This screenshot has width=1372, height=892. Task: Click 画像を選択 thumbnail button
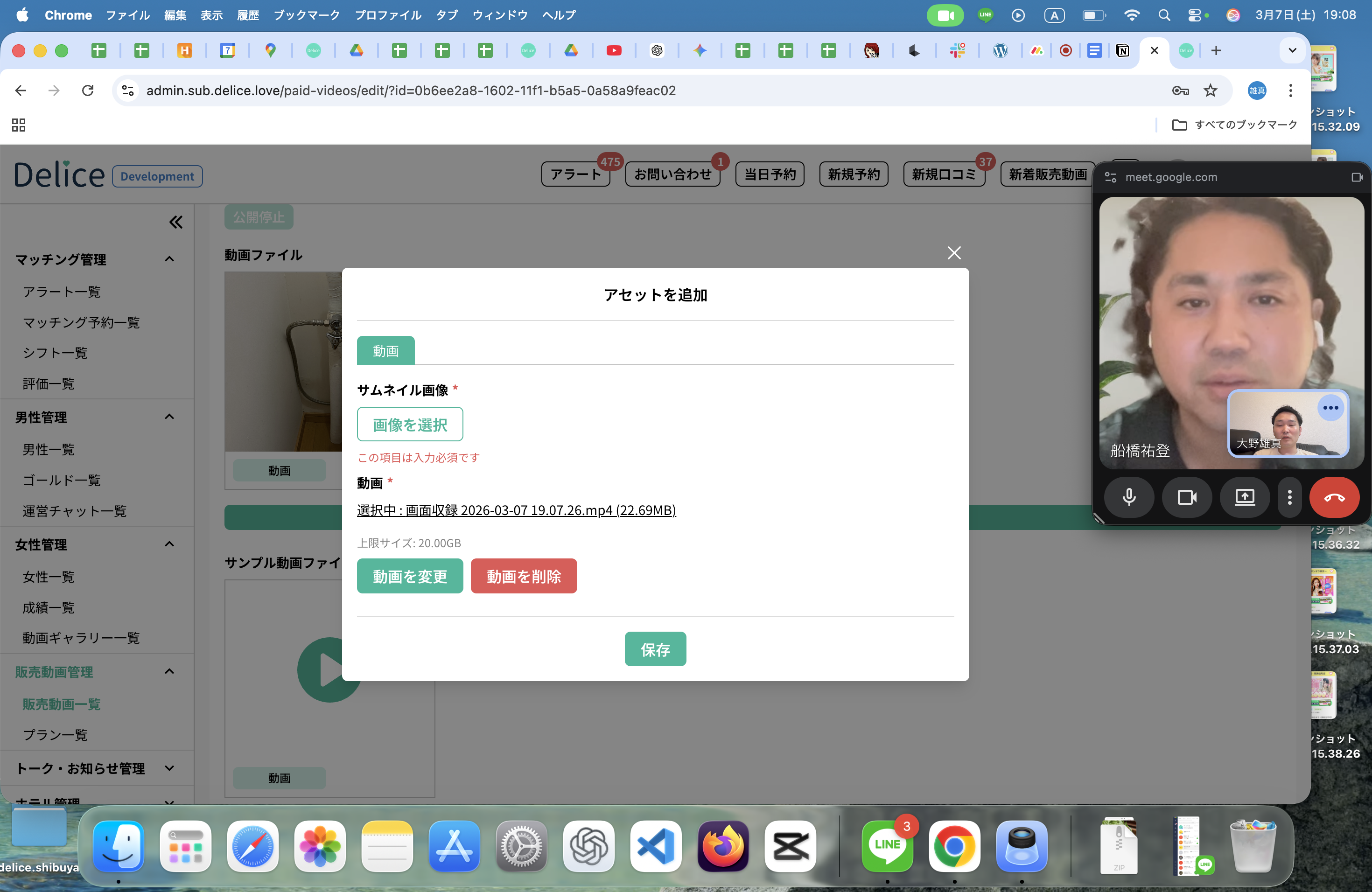(409, 425)
